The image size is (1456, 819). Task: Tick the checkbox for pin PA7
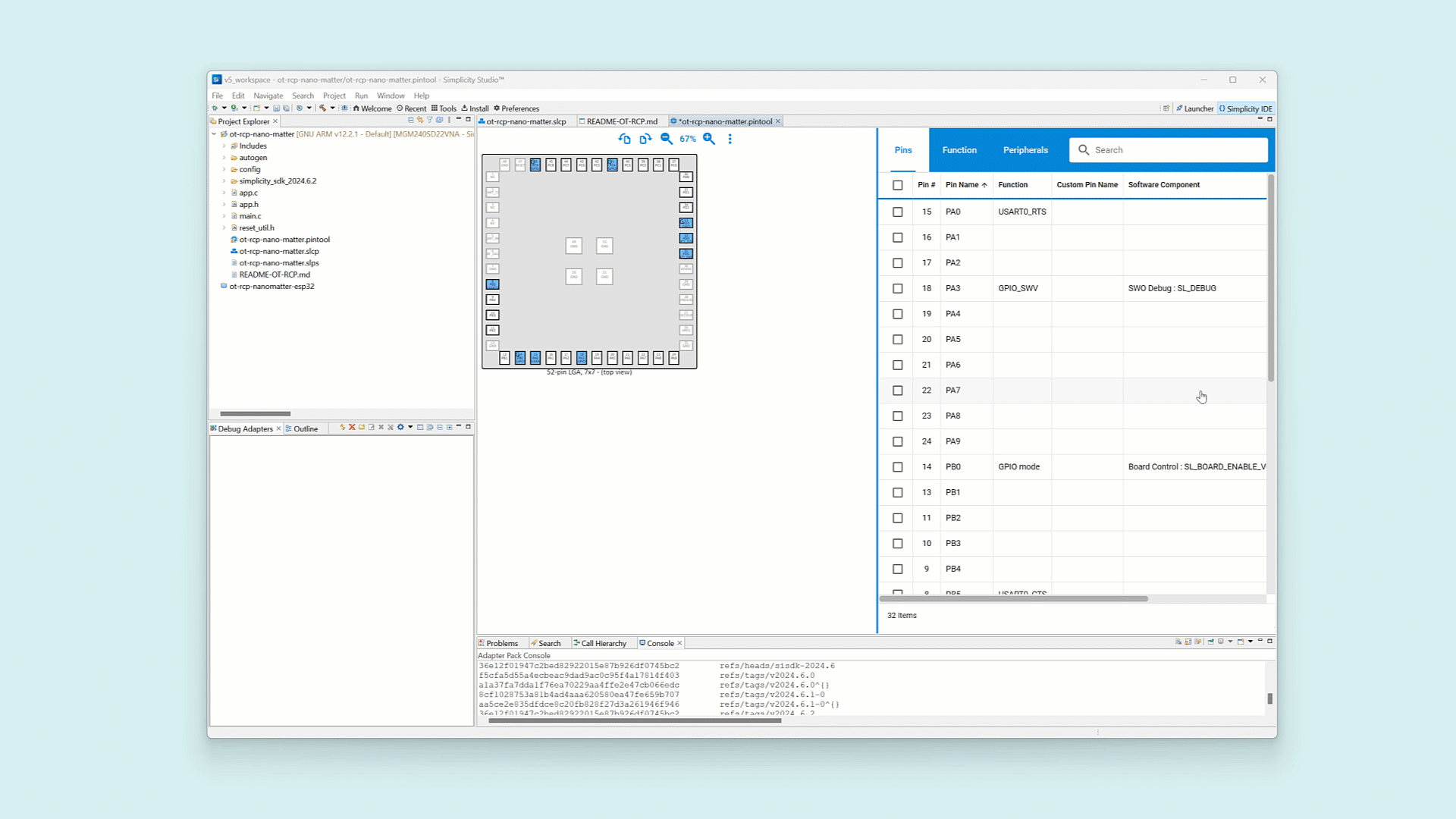pos(898,391)
